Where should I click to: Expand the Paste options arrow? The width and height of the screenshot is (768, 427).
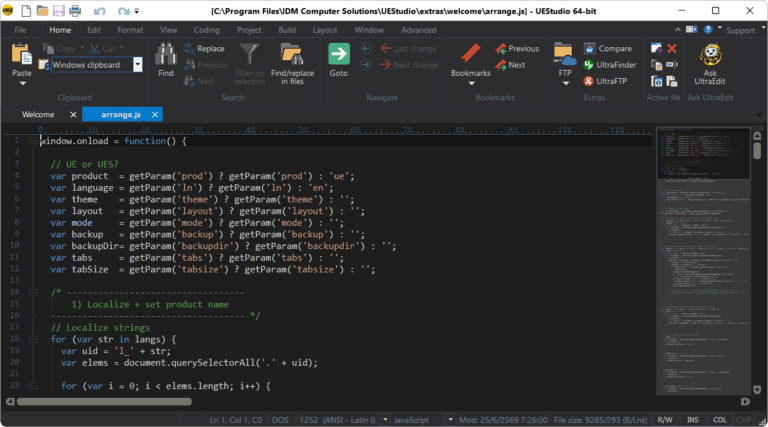(x=22, y=84)
